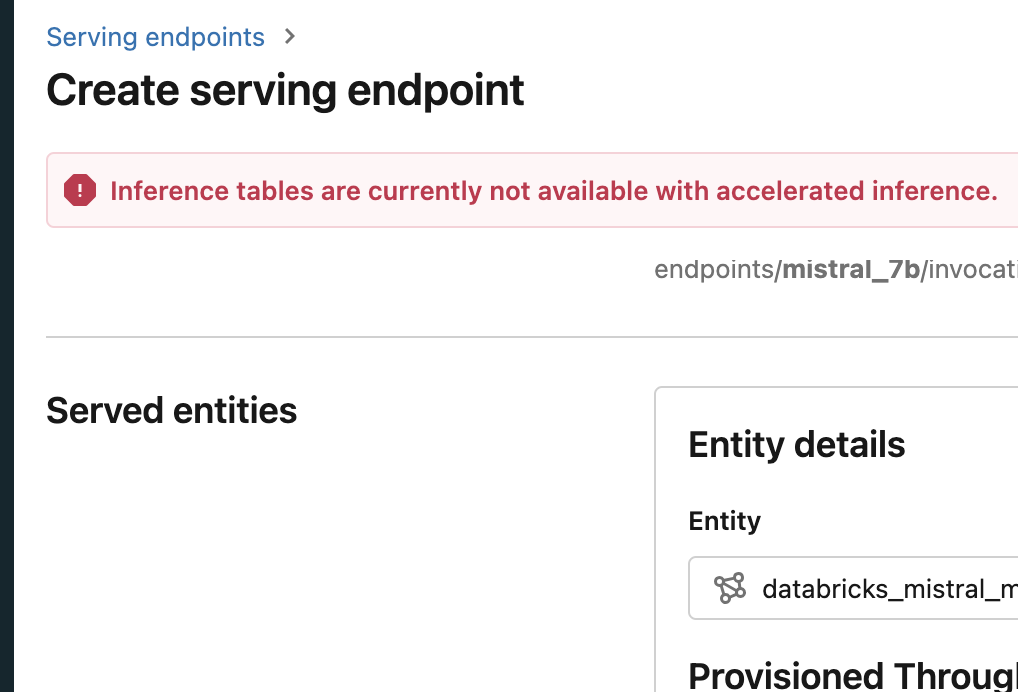Click the registered model icon beside databricks_mistral_m
The image size is (1018, 692).
pyautogui.click(x=730, y=588)
